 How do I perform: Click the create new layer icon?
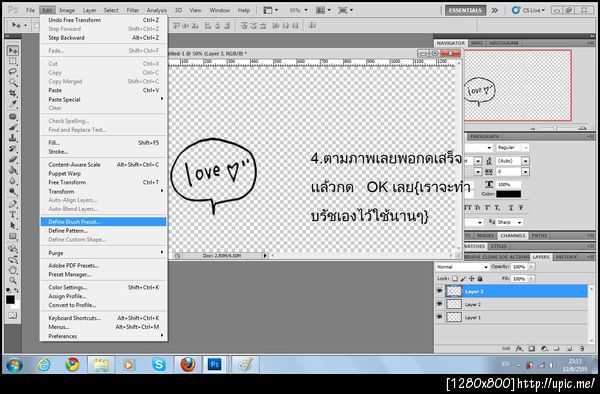[569, 348]
